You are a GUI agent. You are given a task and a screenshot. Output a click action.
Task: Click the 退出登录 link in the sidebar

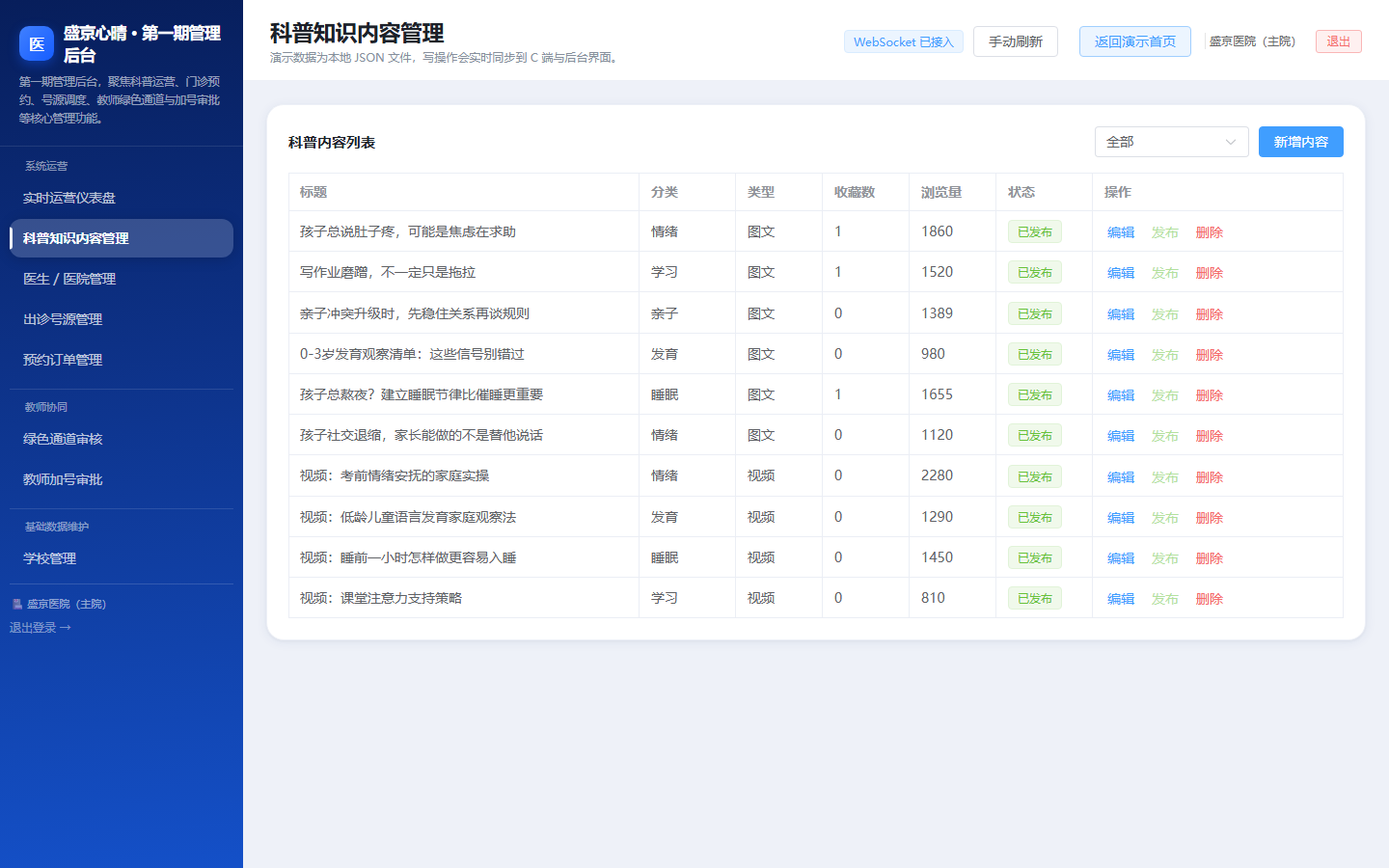point(41,628)
